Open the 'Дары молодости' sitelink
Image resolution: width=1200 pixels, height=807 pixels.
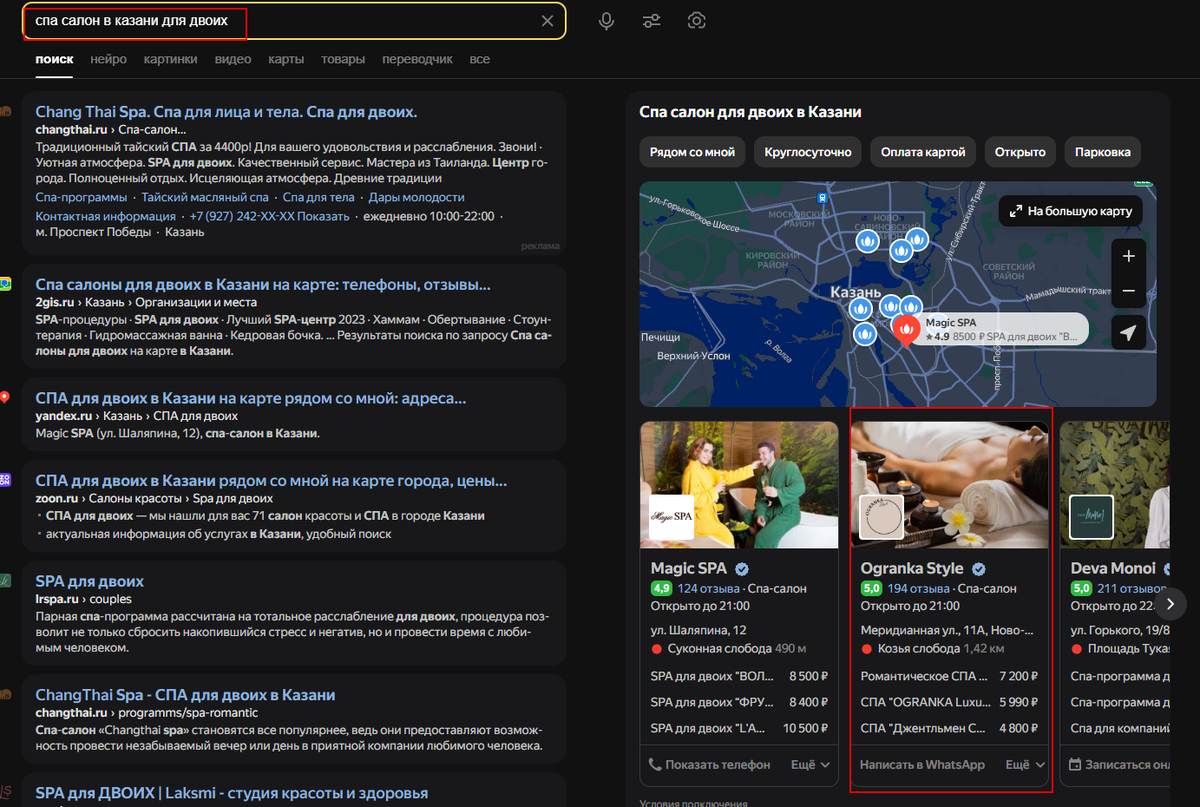417,198
